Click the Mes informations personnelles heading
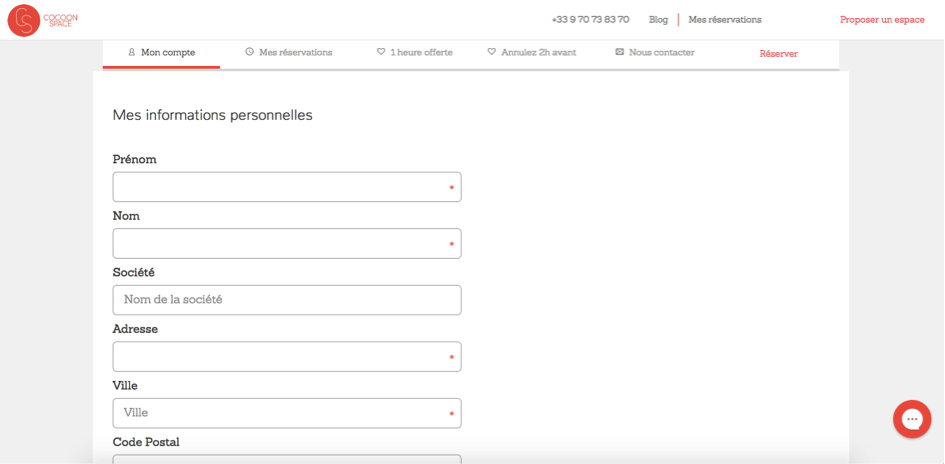Viewport: 945px width, 464px height. [x=213, y=115]
